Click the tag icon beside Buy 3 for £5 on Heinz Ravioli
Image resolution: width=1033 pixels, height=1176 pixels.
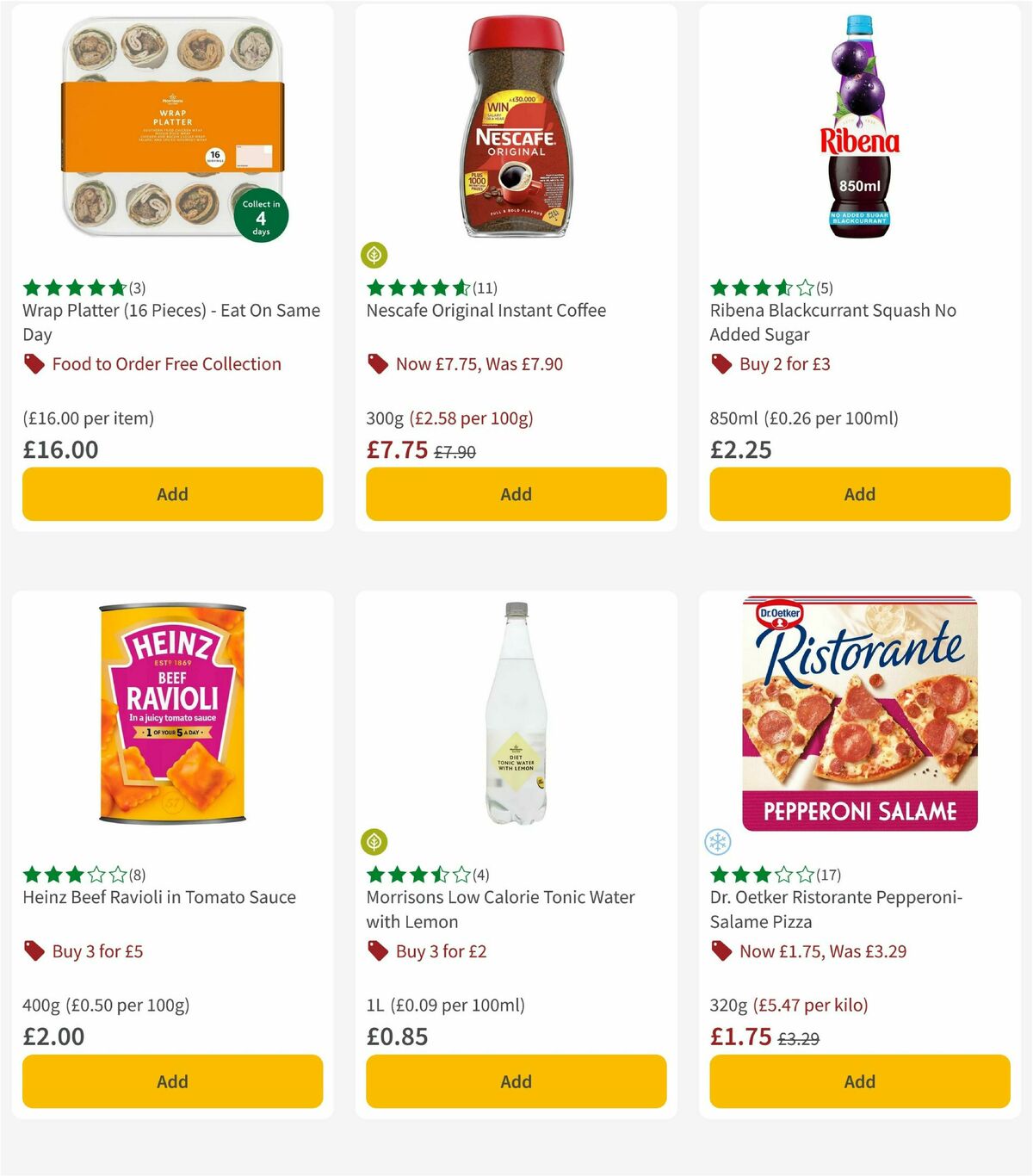tap(34, 951)
